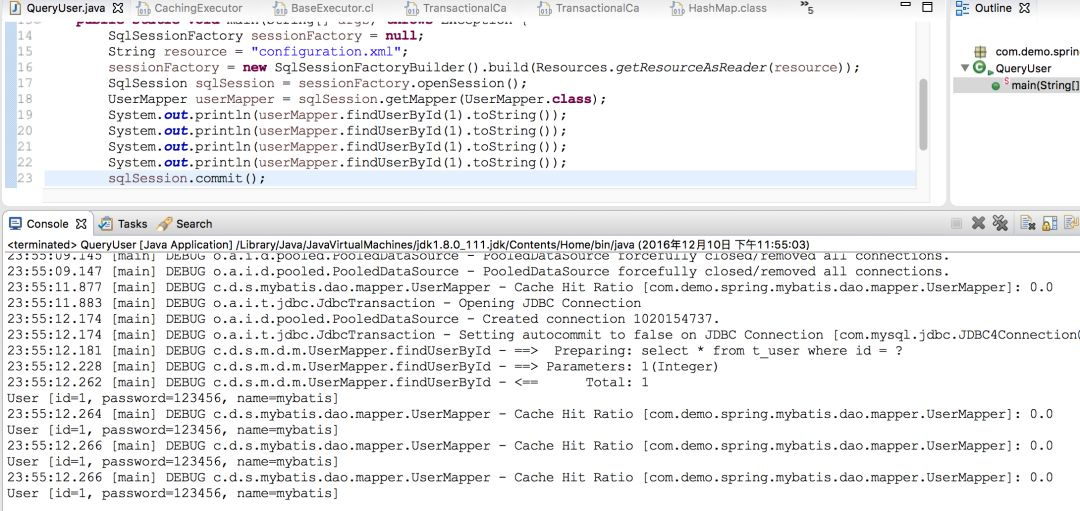
Task: Toggle word wrap in the console
Action: point(1072,223)
